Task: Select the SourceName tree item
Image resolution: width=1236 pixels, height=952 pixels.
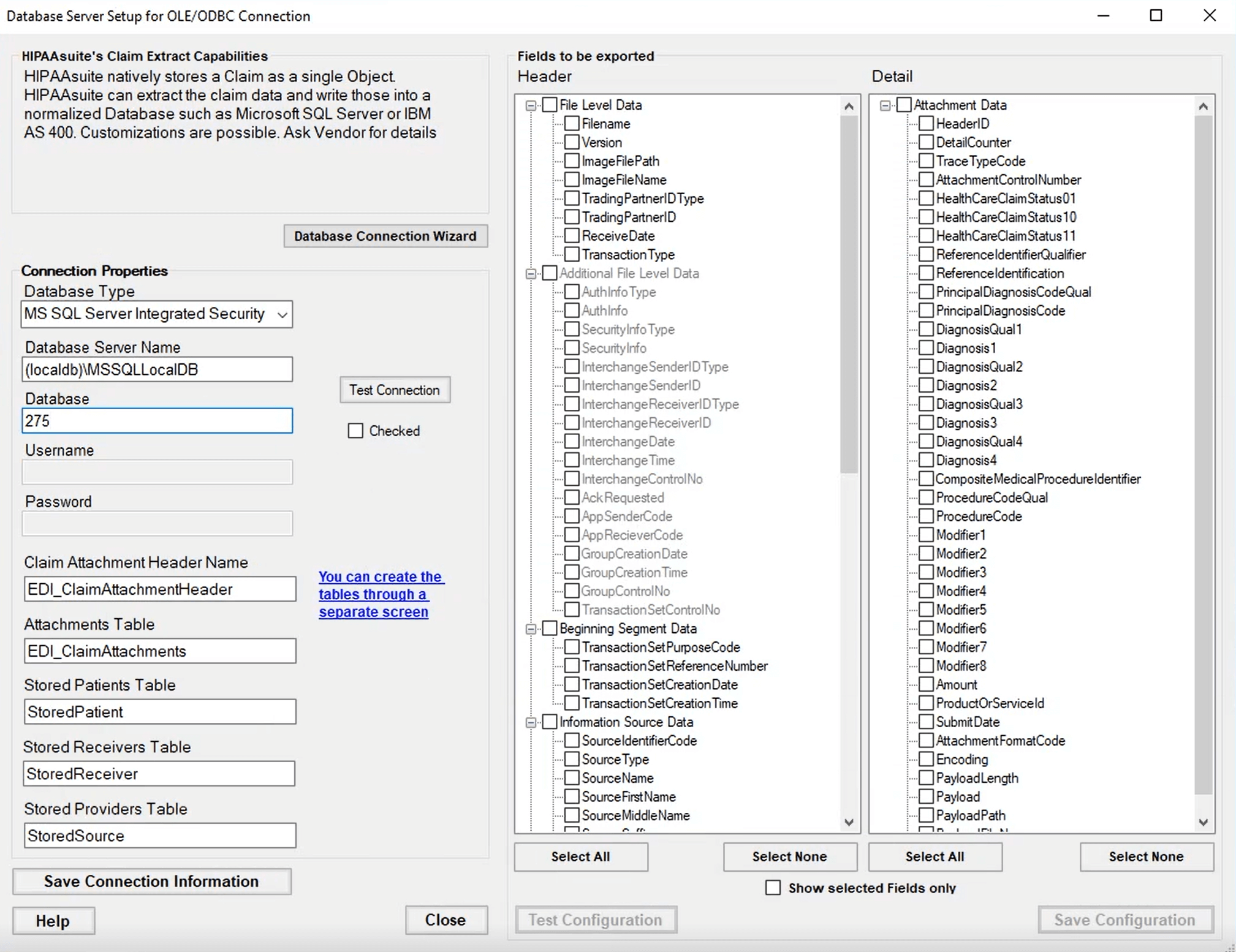Action: tap(617, 778)
